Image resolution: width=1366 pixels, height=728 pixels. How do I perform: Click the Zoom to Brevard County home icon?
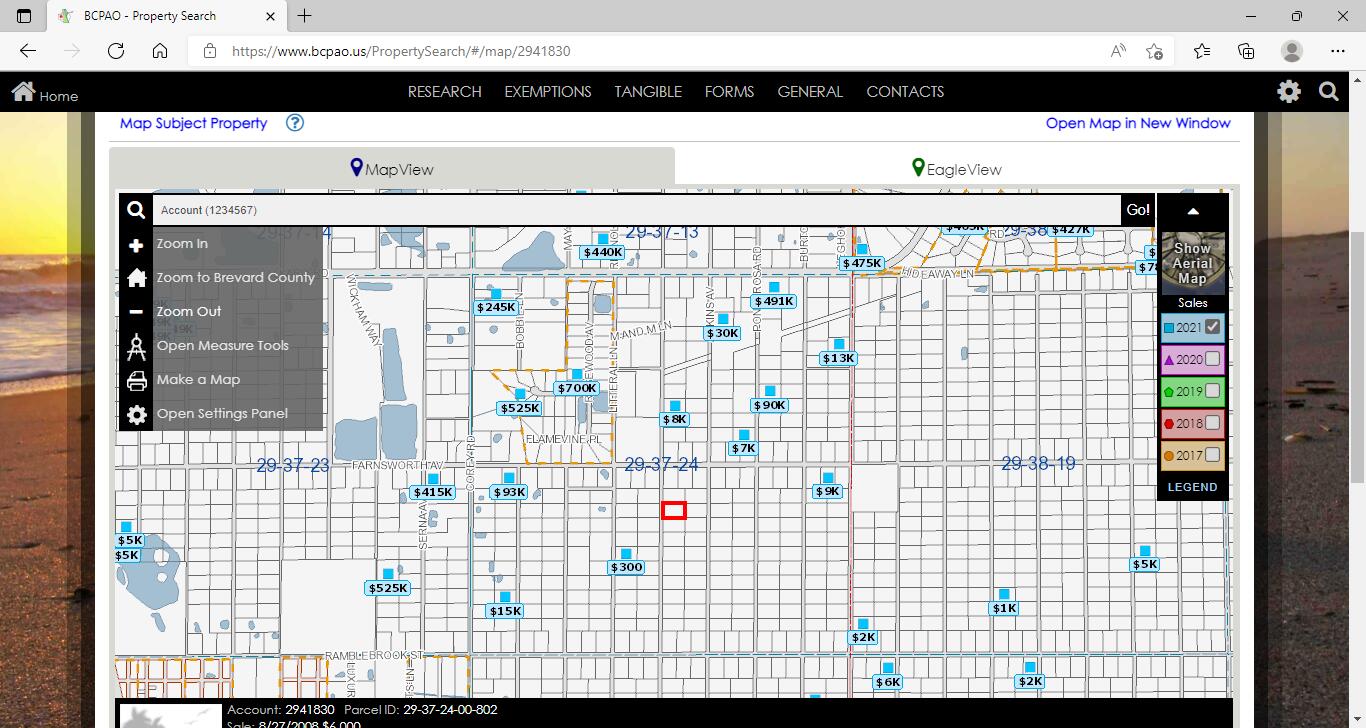tap(136, 278)
